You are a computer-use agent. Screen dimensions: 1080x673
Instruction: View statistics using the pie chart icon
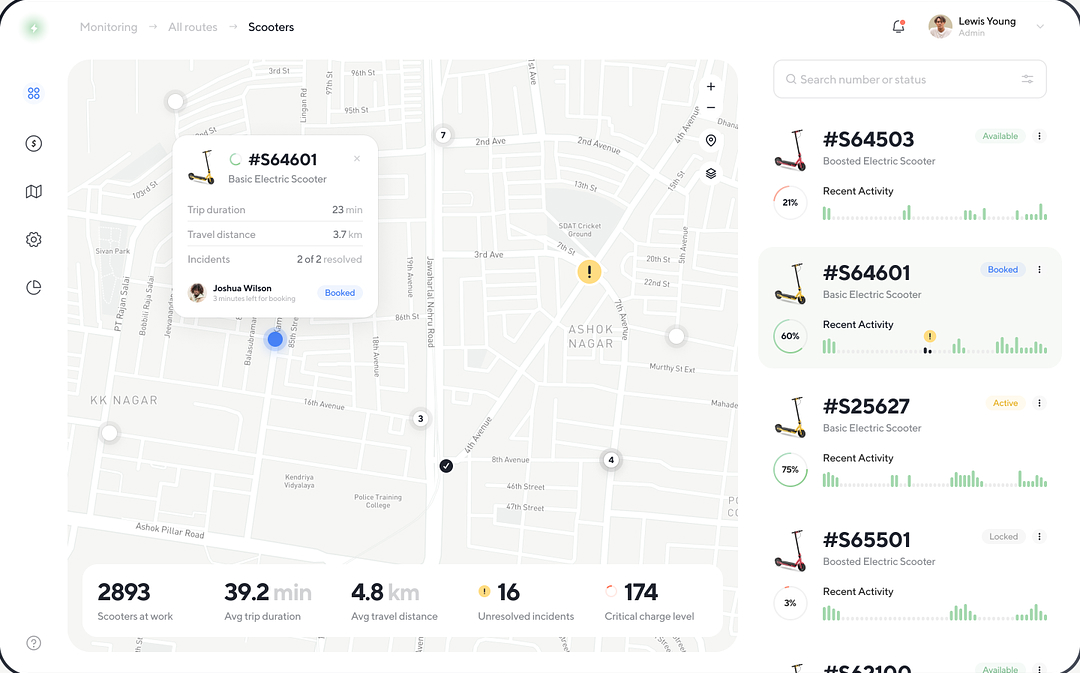(x=33, y=287)
